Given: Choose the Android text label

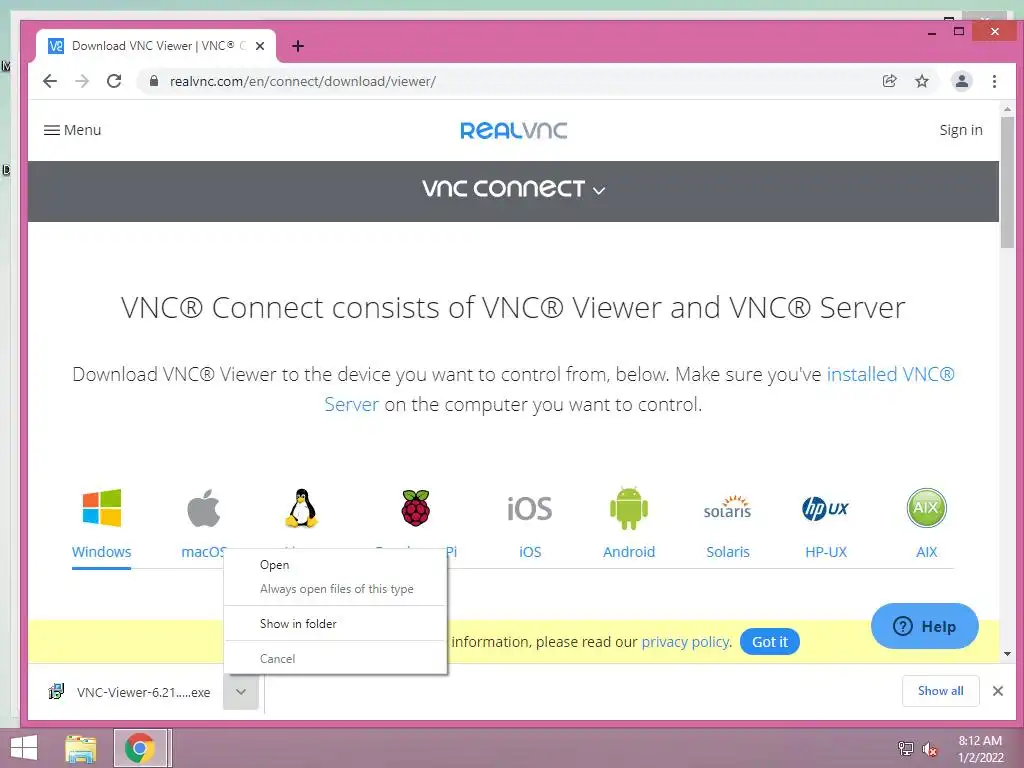Looking at the screenshot, I should (x=628, y=552).
